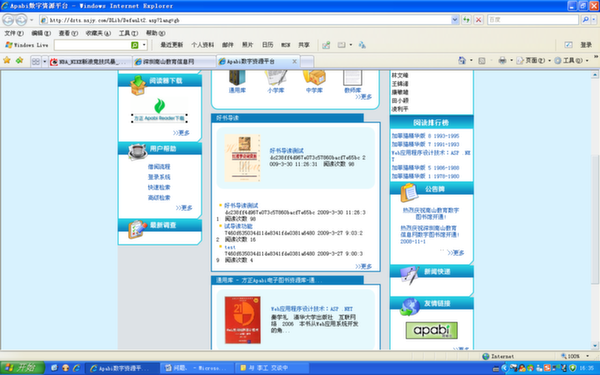Open the Quick Tabs dropdown arrow

44,61
